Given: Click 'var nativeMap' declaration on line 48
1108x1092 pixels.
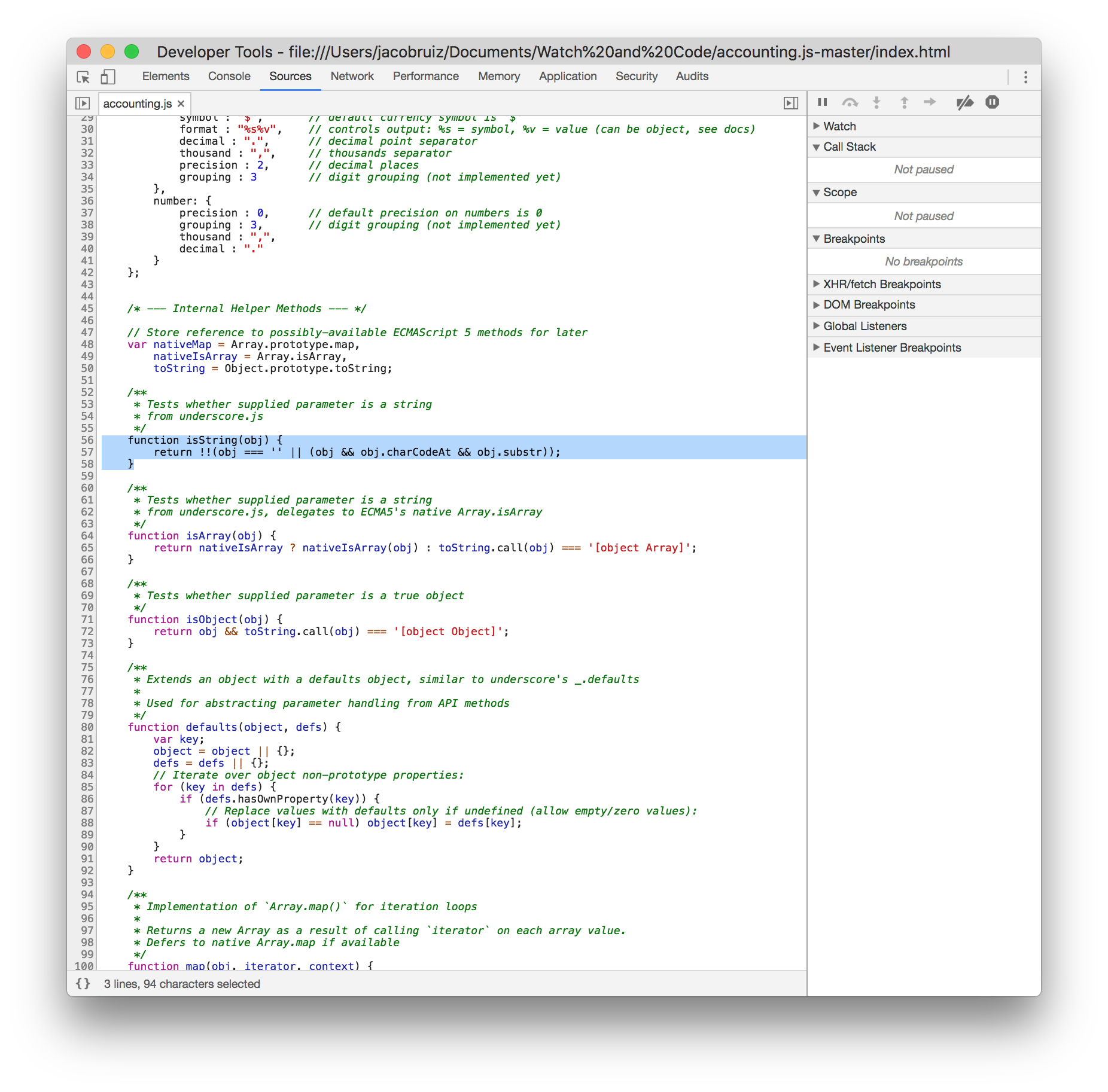Looking at the screenshot, I should tap(169, 344).
